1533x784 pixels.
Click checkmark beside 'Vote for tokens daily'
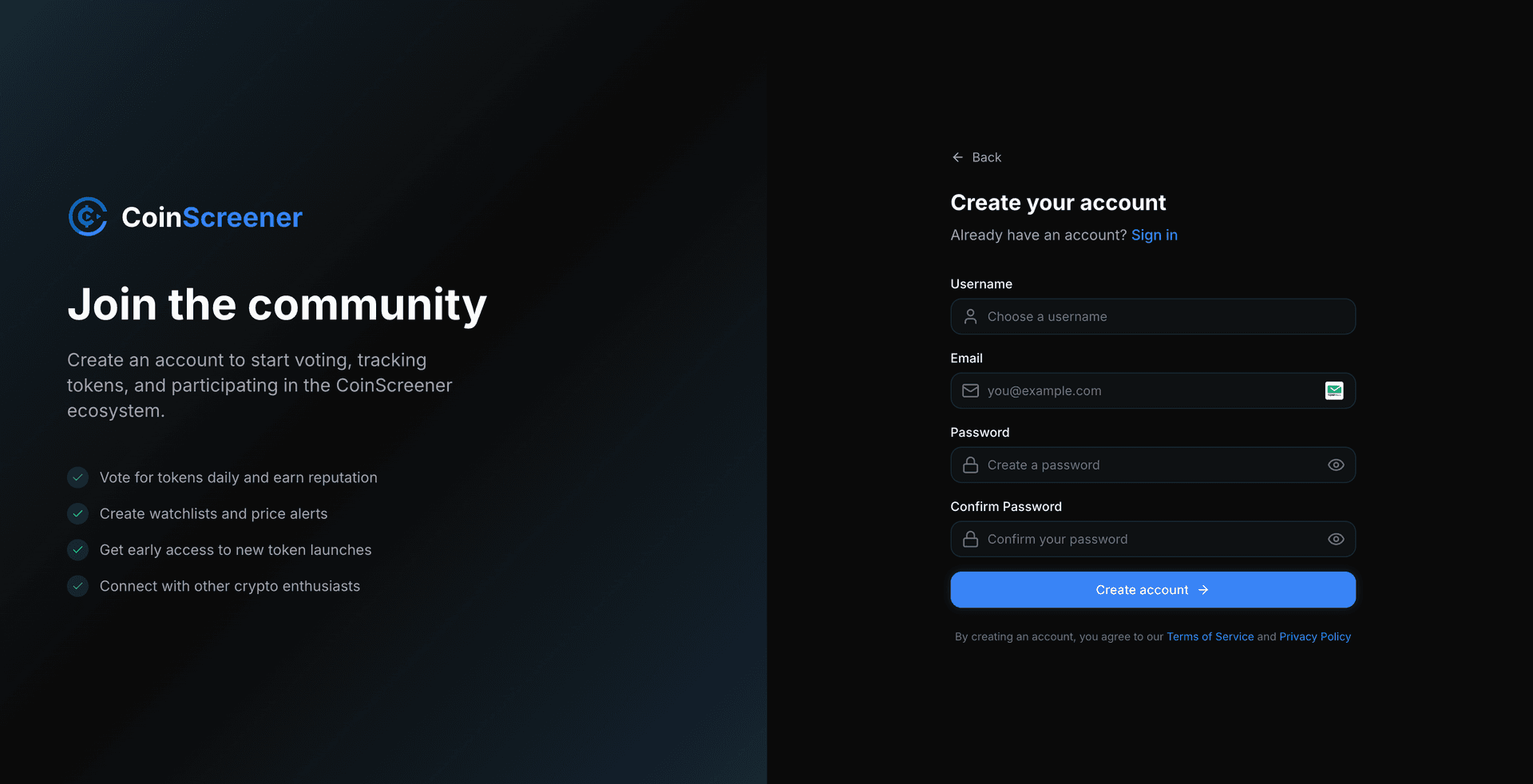click(x=77, y=477)
